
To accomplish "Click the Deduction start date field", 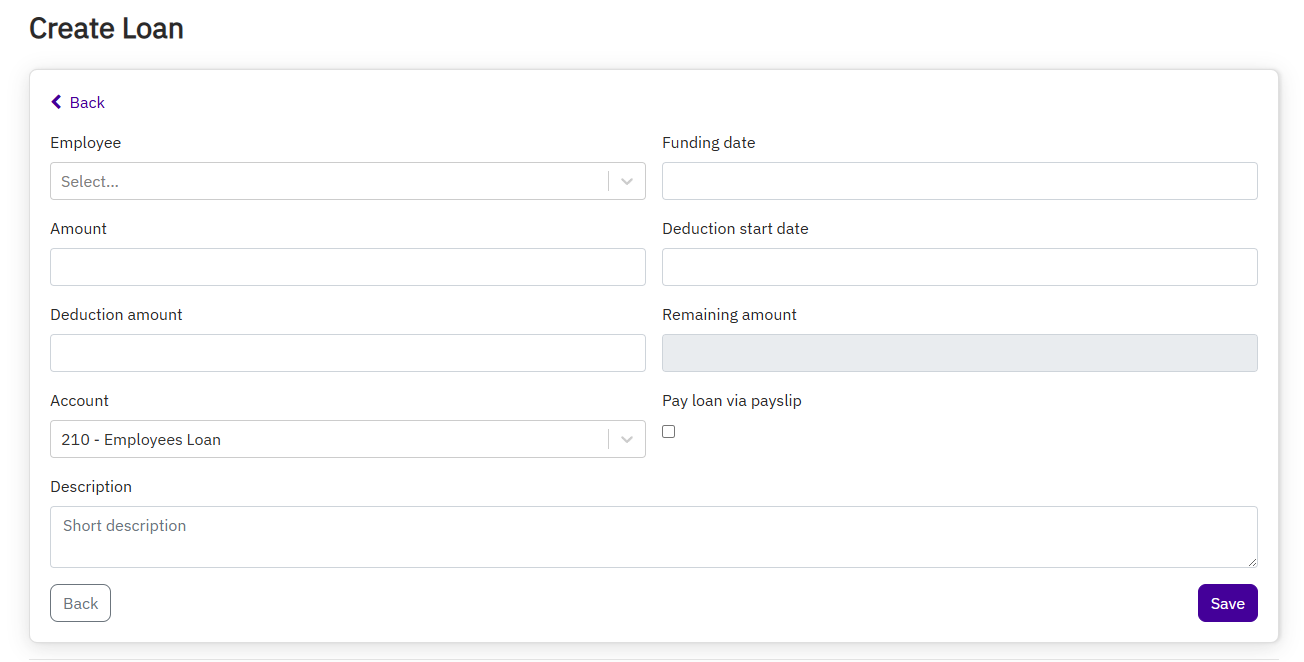I will [x=959, y=267].
